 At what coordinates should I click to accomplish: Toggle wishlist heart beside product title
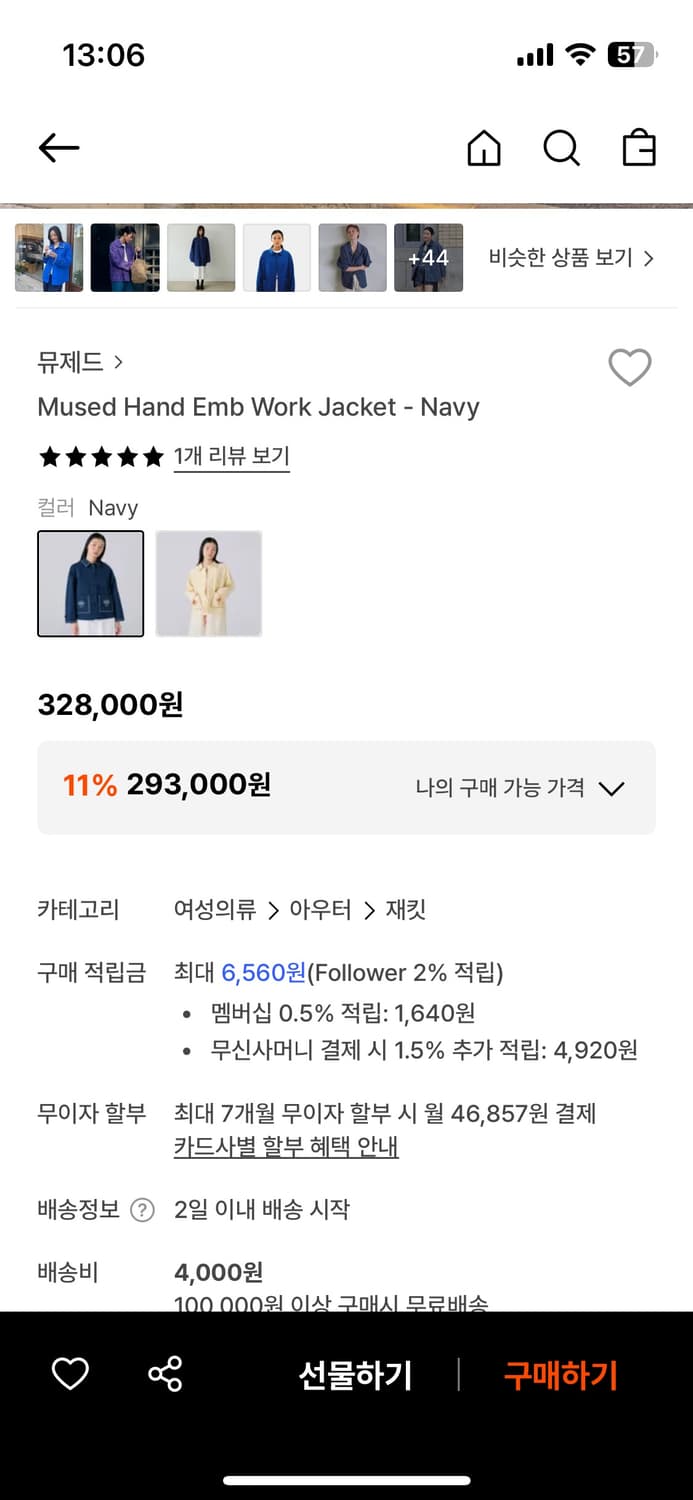coord(630,368)
